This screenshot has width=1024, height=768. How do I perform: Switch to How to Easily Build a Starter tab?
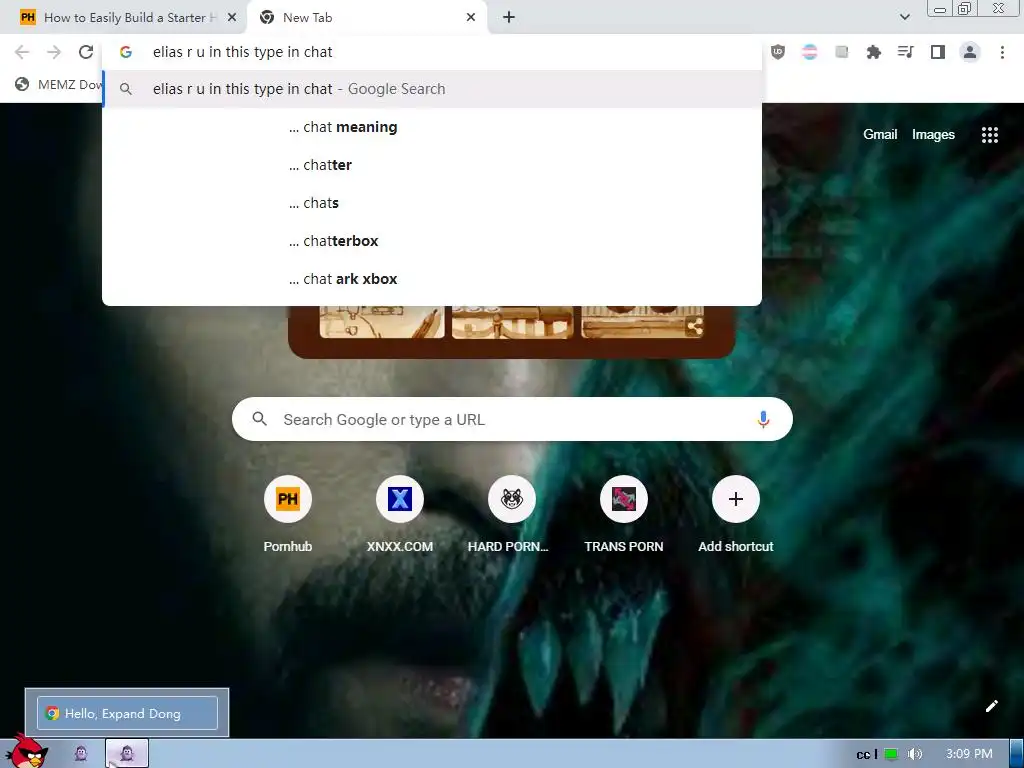124,18
